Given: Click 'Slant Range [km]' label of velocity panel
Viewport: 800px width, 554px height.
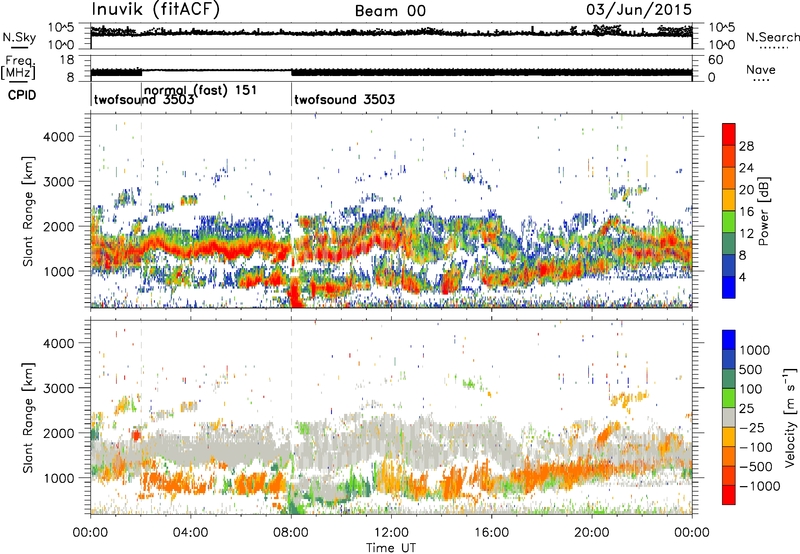Looking at the screenshot, I should tap(28, 417).
